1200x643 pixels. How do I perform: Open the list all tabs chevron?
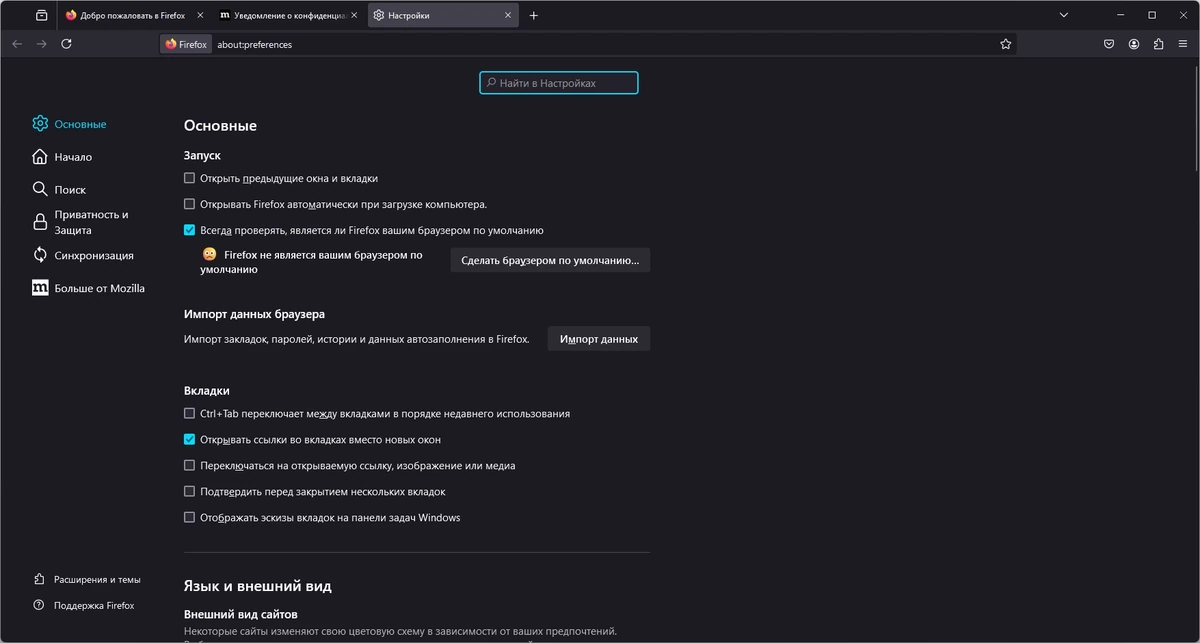coord(1064,15)
